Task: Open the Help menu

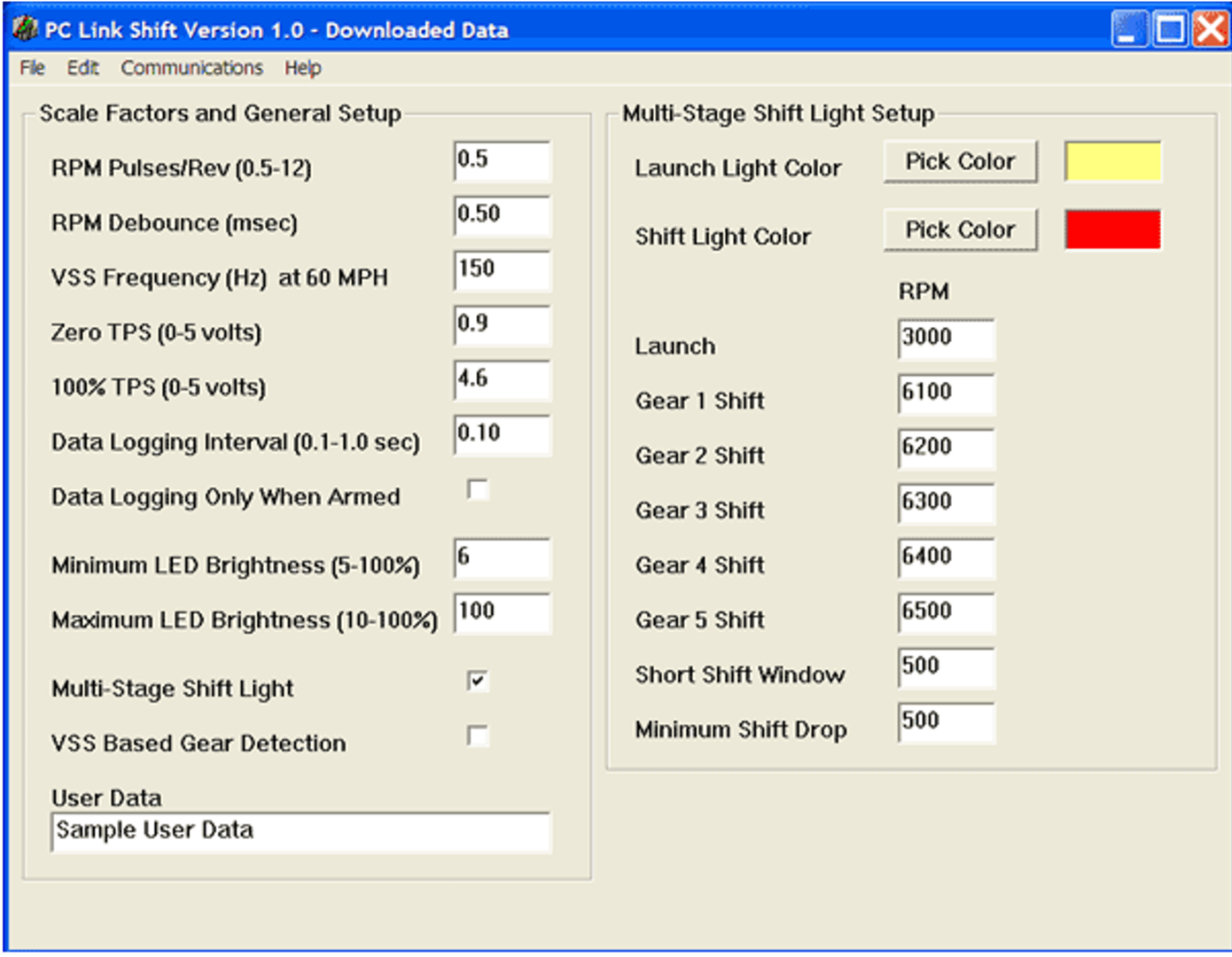Action: click(x=302, y=68)
